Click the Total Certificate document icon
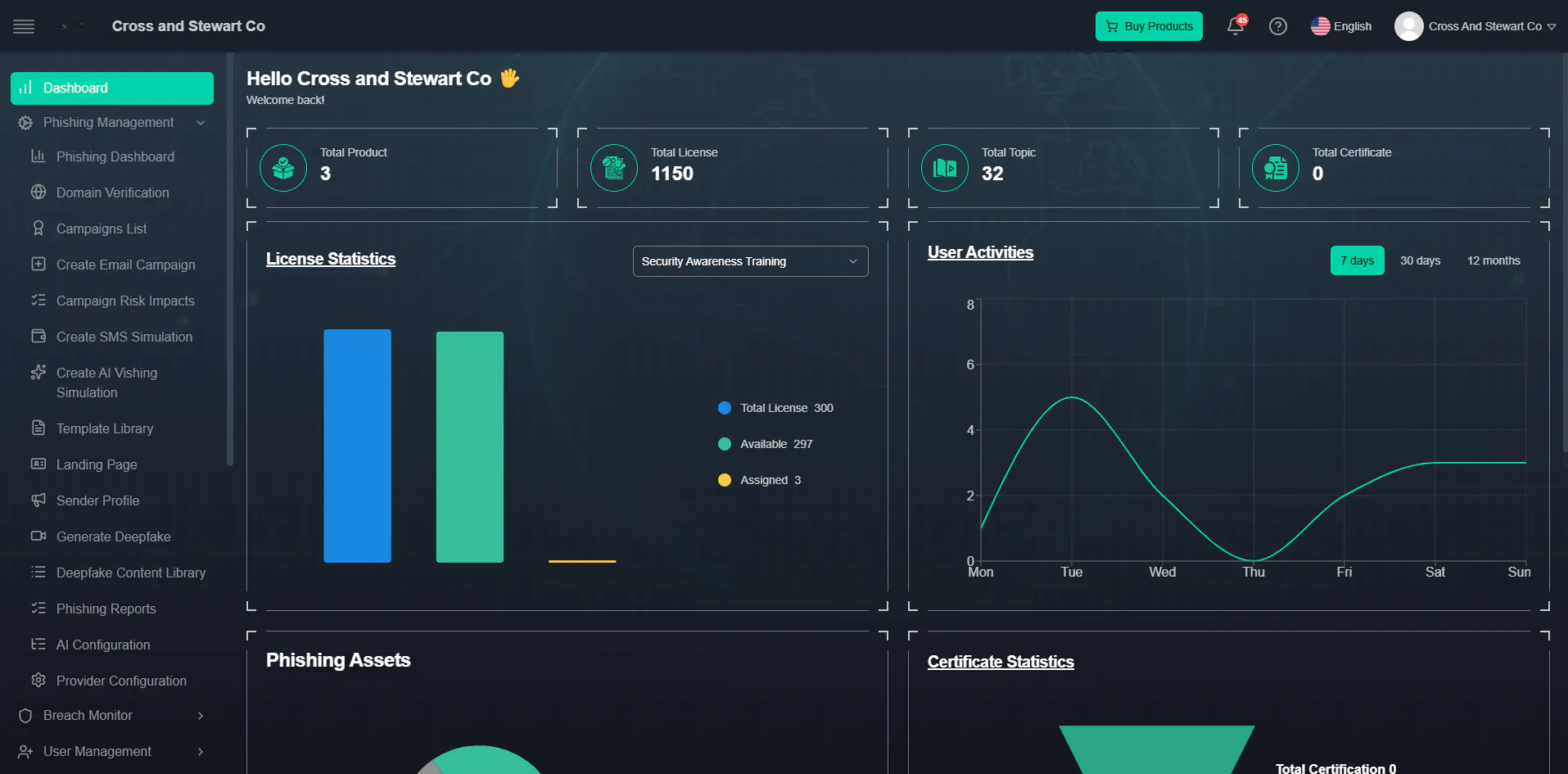 1276,168
